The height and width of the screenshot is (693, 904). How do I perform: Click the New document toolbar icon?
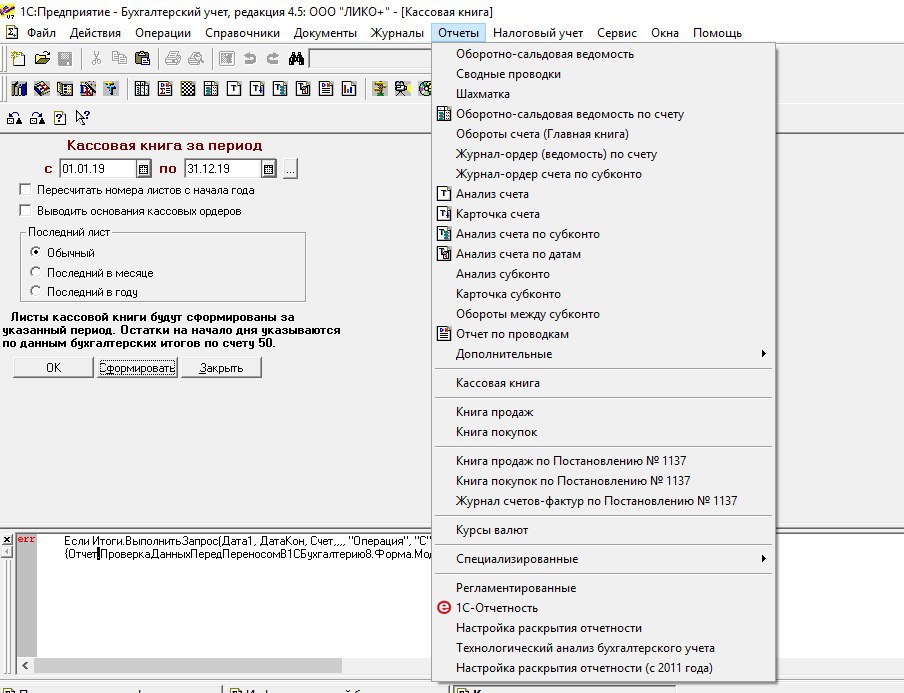[18, 58]
